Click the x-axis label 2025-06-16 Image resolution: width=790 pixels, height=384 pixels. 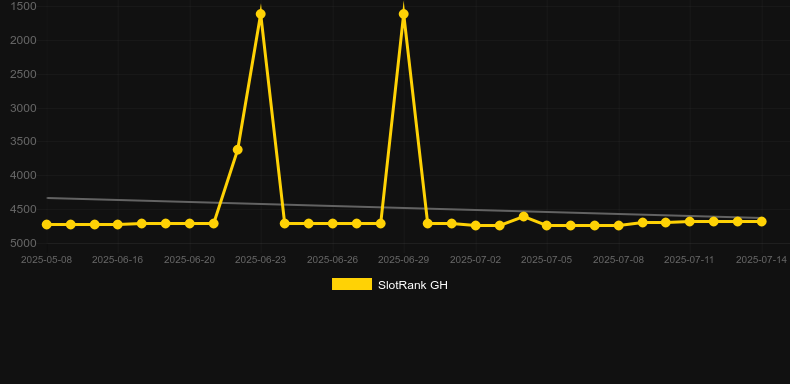pyautogui.click(x=117, y=260)
